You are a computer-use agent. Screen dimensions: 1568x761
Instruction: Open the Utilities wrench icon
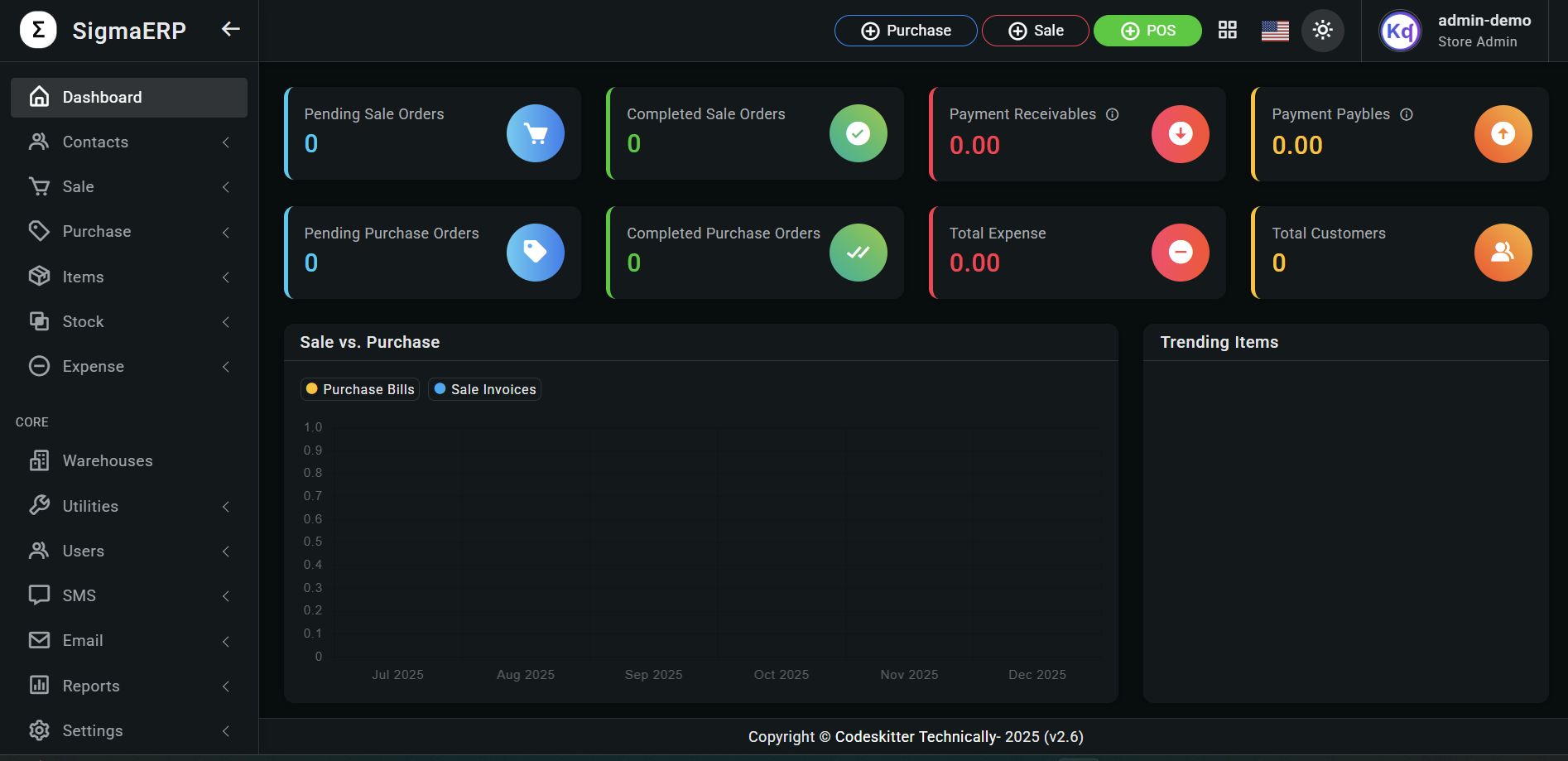pos(39,505)
